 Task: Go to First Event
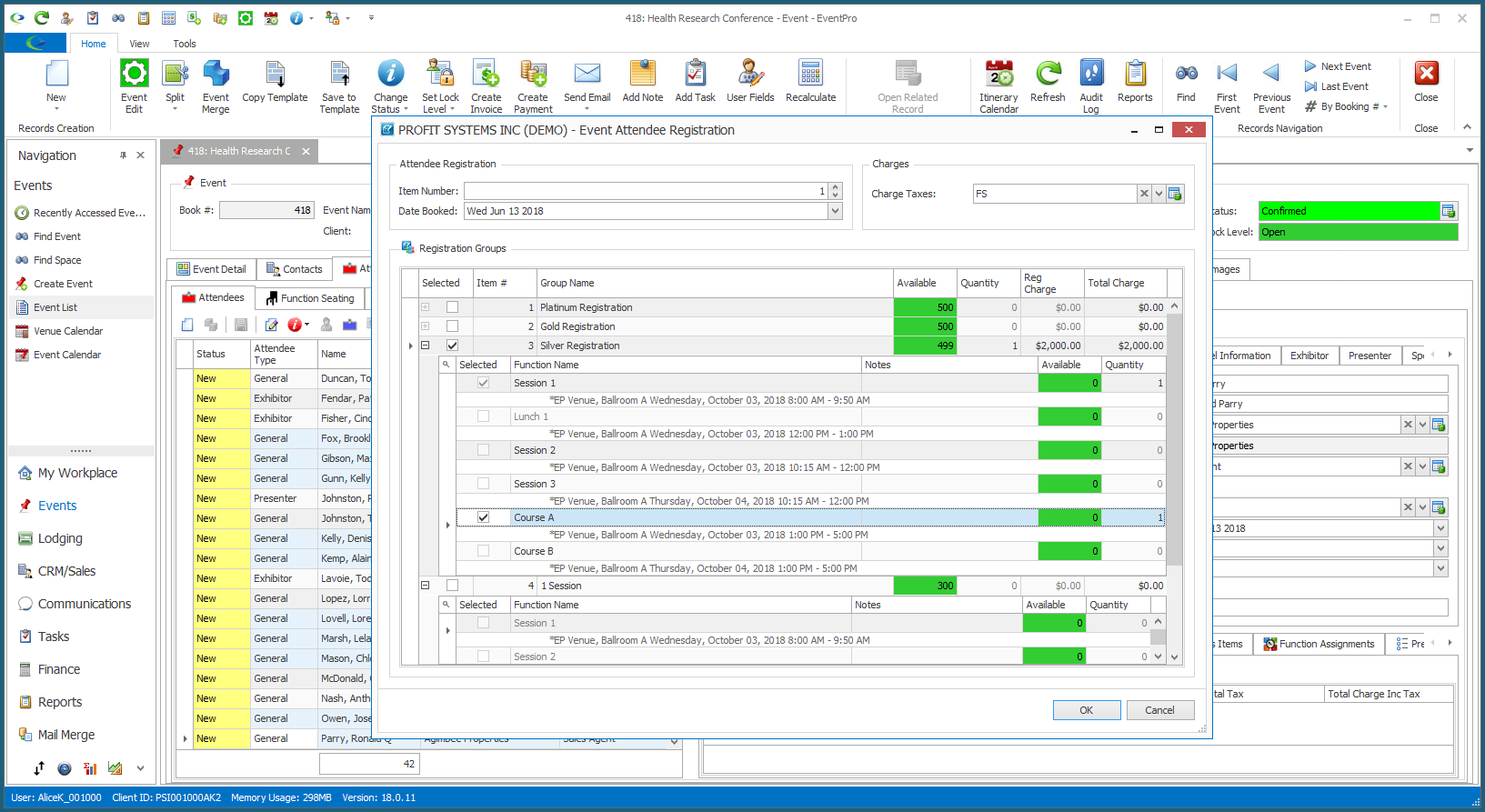(1227, 86)
